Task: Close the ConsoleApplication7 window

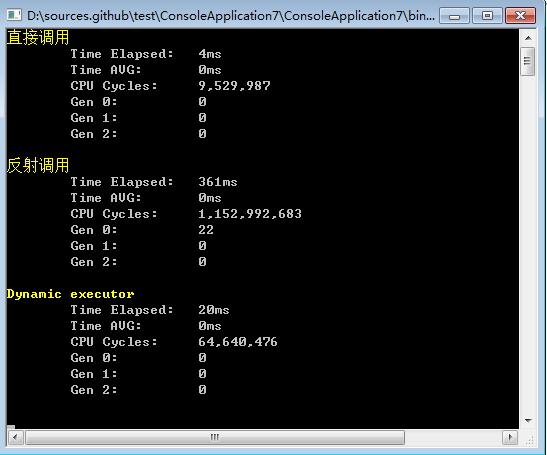Action: [520, 16]
